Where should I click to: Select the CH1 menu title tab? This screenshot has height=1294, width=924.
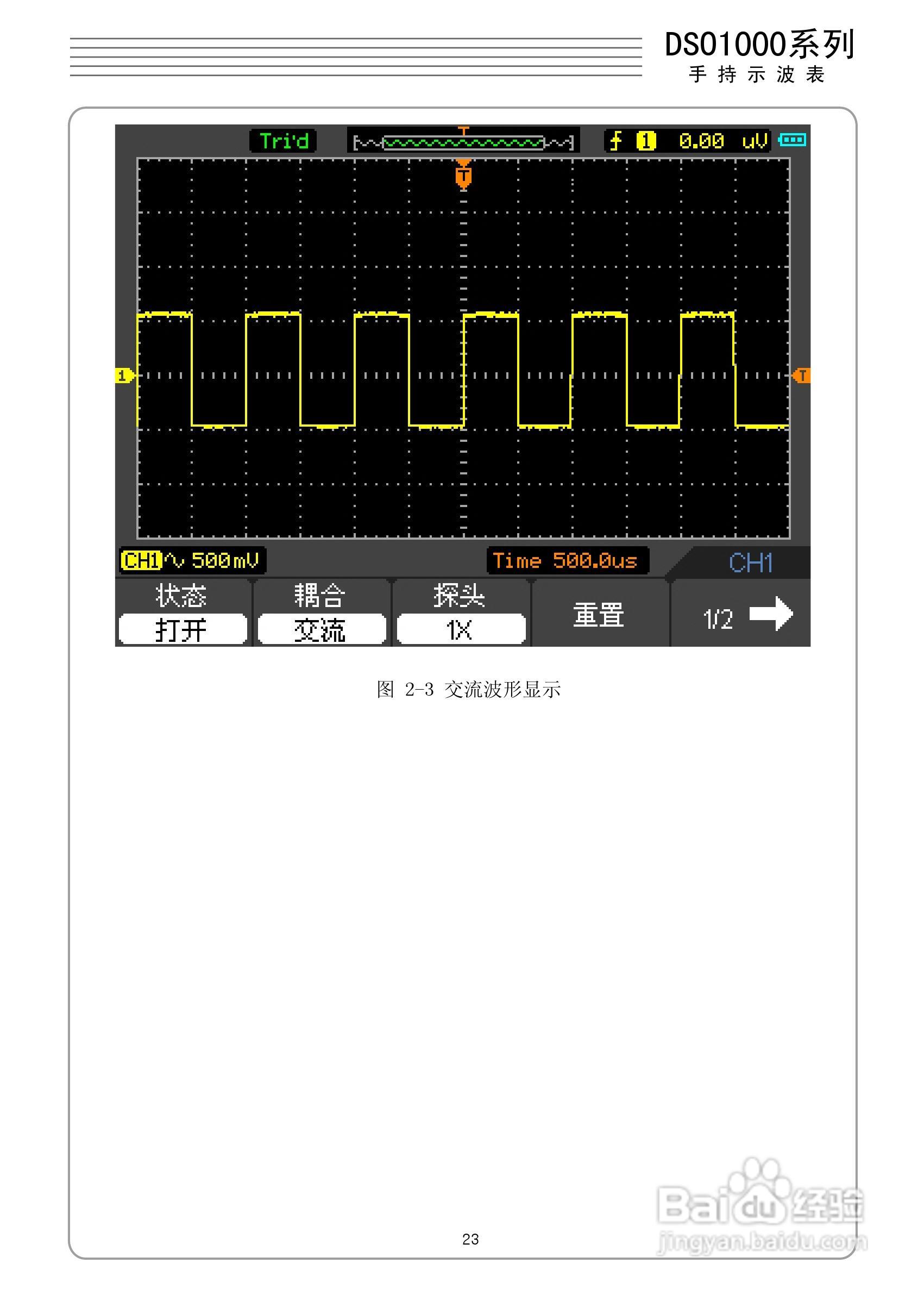(751, 563)
